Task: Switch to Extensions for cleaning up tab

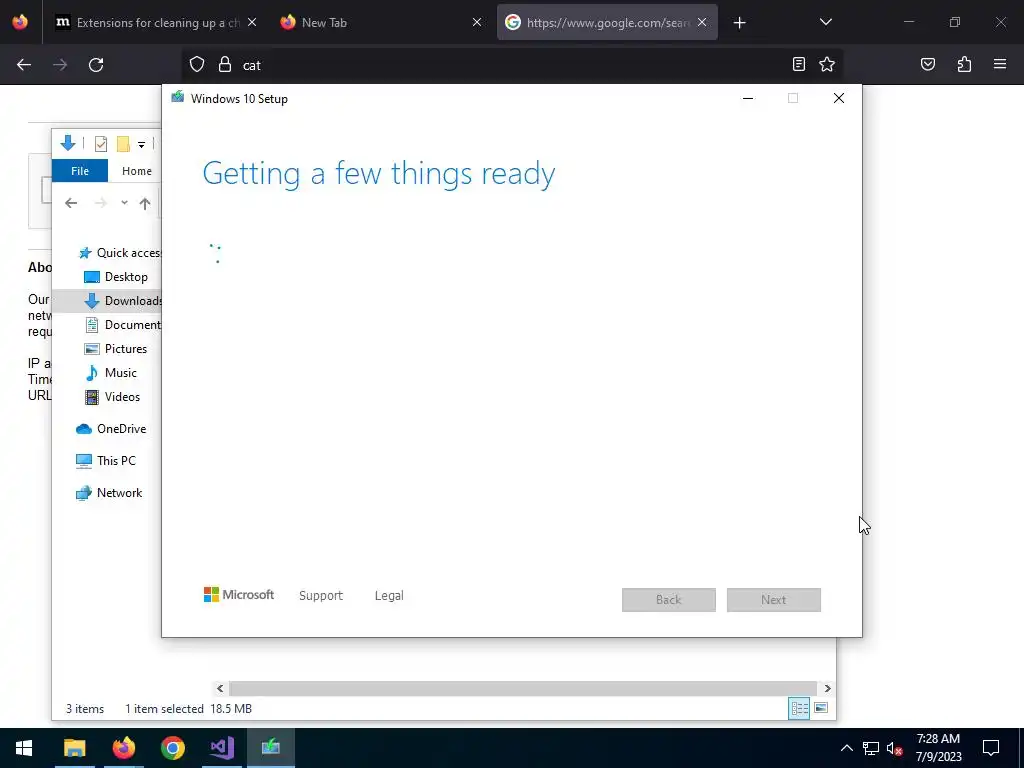Action: point(157,22)
